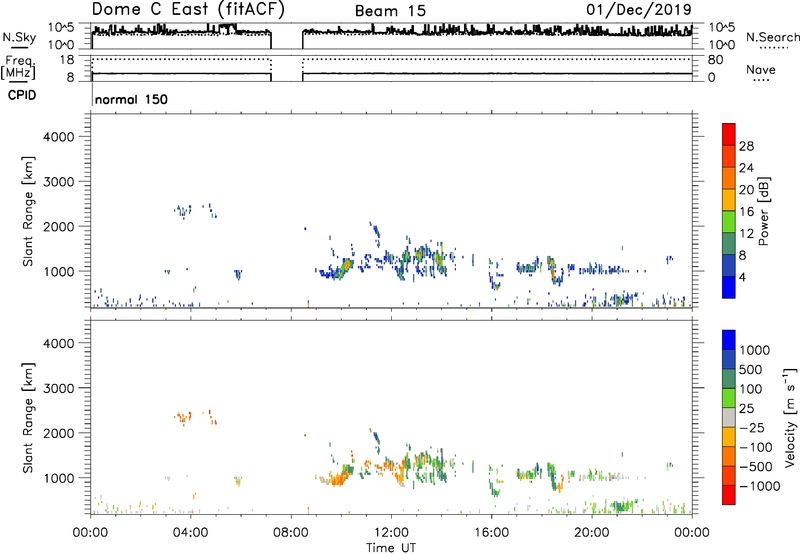Click the red bottom segment of the velocity color bar
Screen dimensions: 800x554
click(x=729, y=495)
